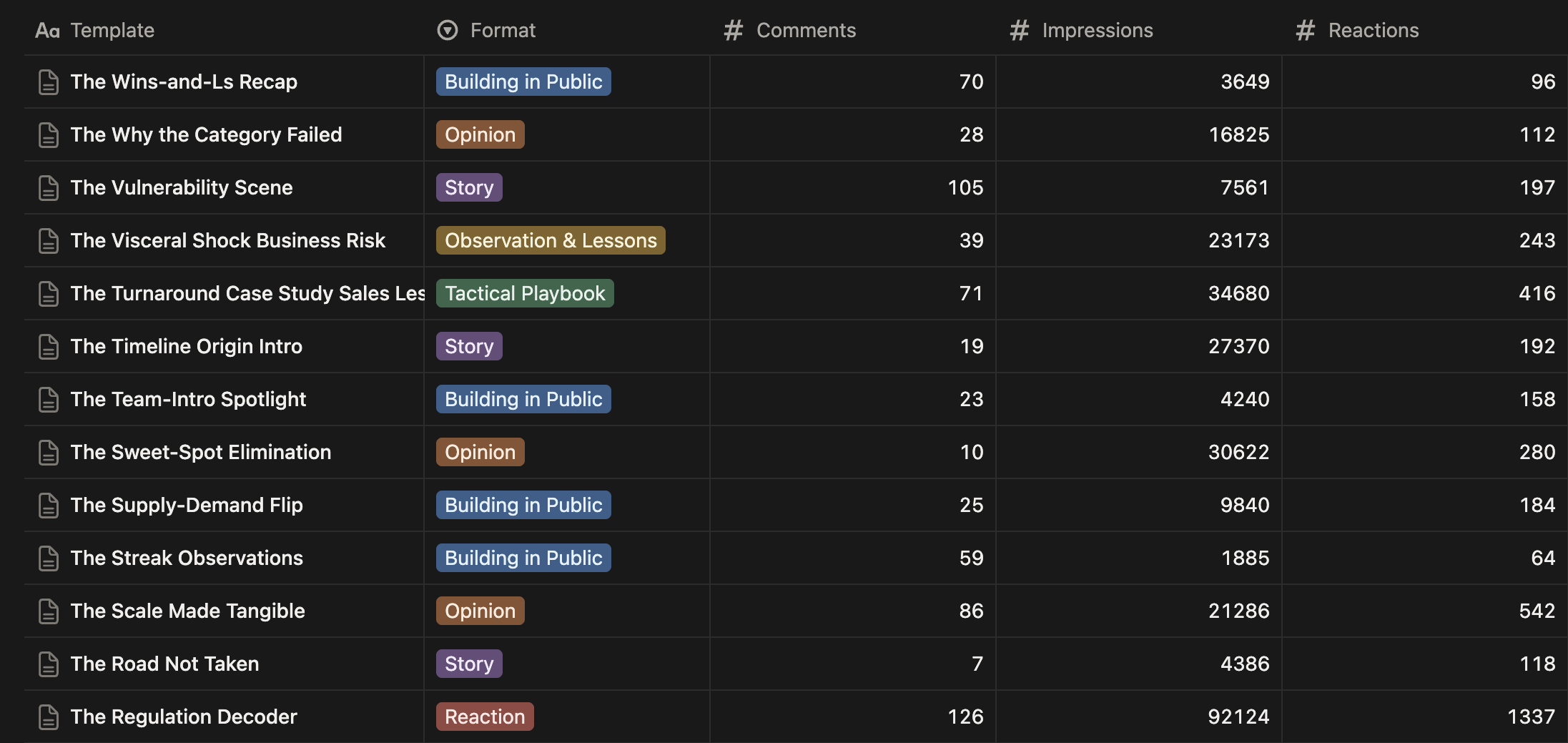The height and width of the screenshot is (743, 1568).
Task: Click page icon beside The Sweet-Spot Elimination
Action: pos(48,453)
